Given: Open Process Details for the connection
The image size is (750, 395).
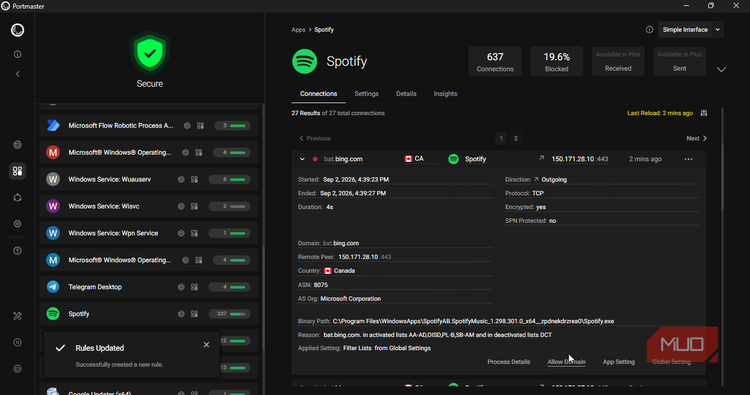Looking at the screenshot, I should pyautogui.click(x=508, y=362).
